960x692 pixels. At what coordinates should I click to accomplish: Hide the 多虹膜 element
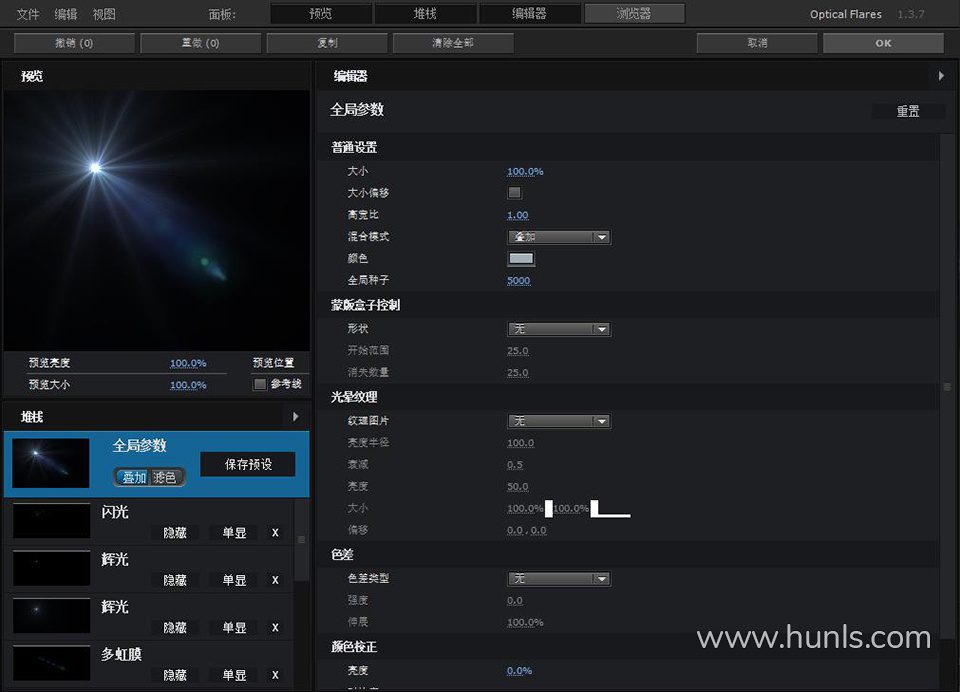(x=175, y=675)
